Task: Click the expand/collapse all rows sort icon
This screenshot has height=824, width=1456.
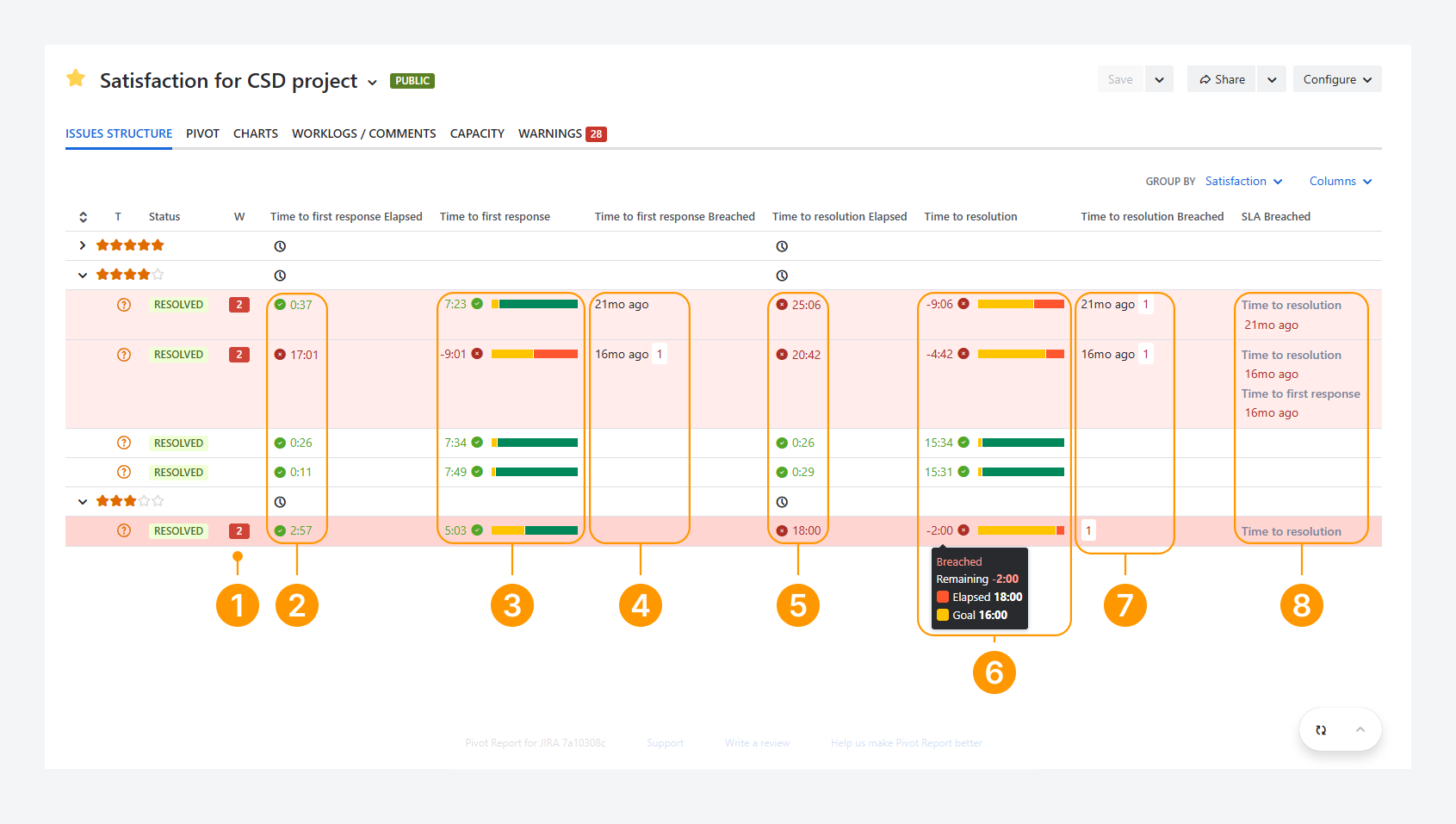Action: (x=83, y=217)
